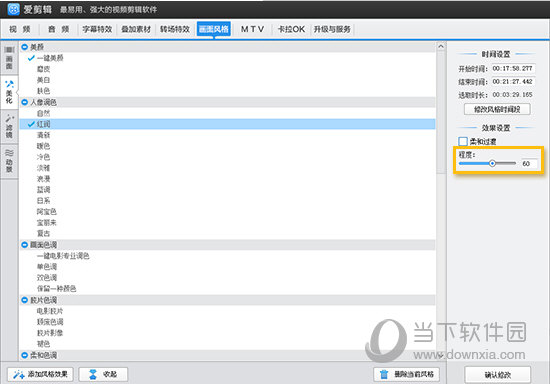Click the trash icon button 删除当前风格

(407, 374)
